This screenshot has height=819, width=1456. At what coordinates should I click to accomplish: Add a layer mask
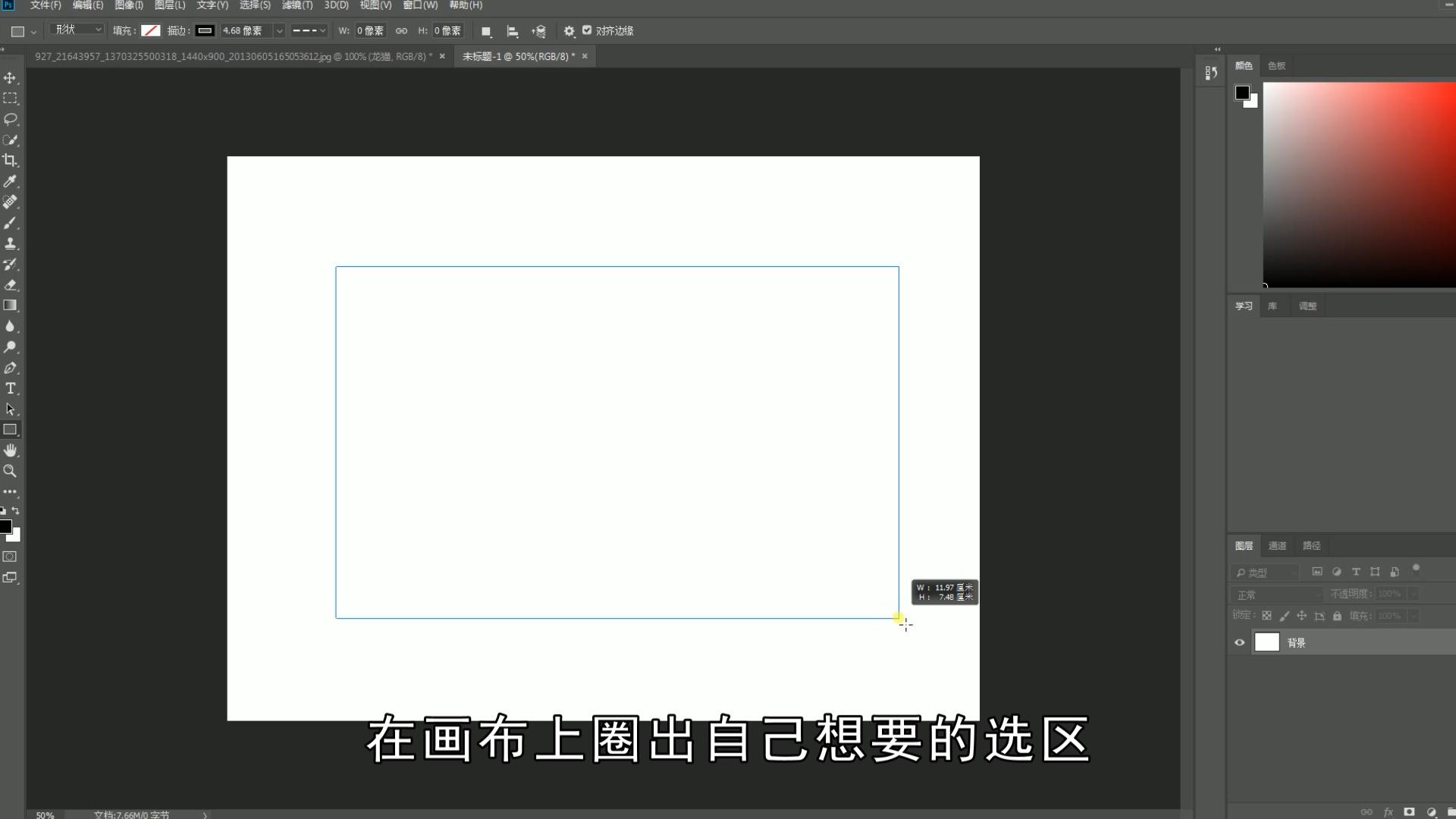(1409, 812)
